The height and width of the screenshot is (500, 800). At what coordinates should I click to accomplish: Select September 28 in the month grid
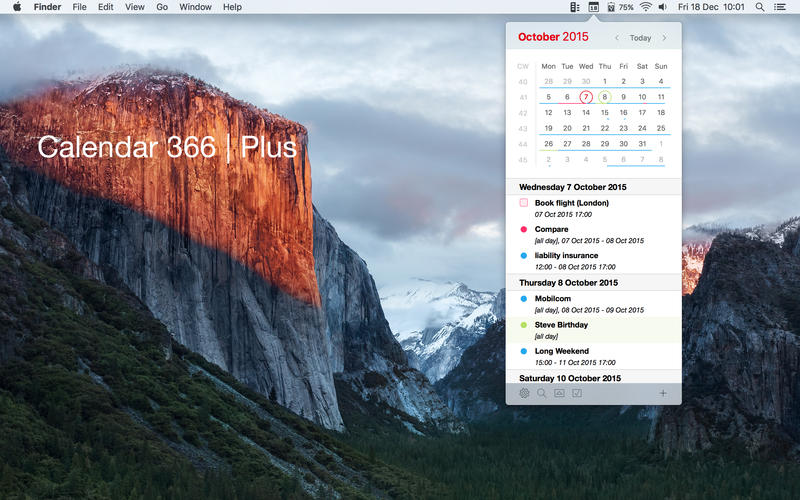click(548, 81)
